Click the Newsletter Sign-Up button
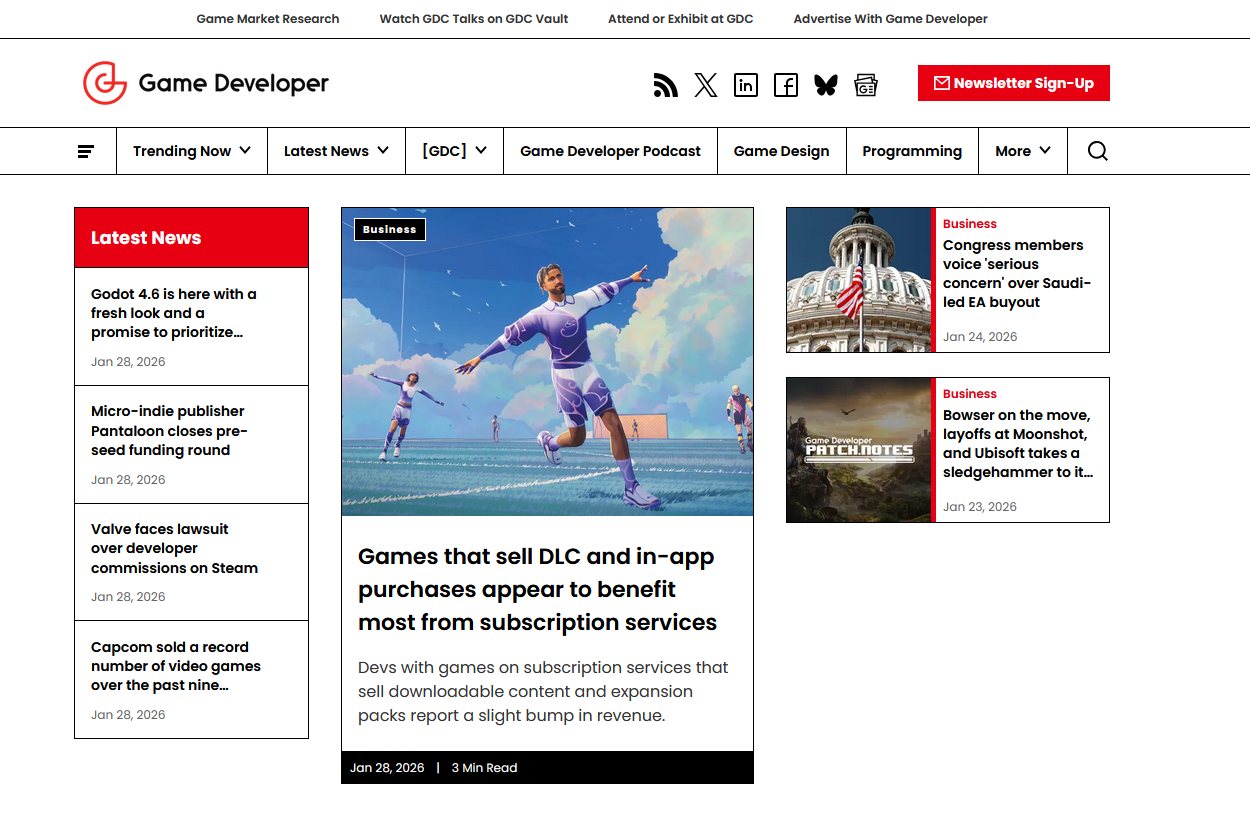The image size is (1250, 822). coord(1014,83)
